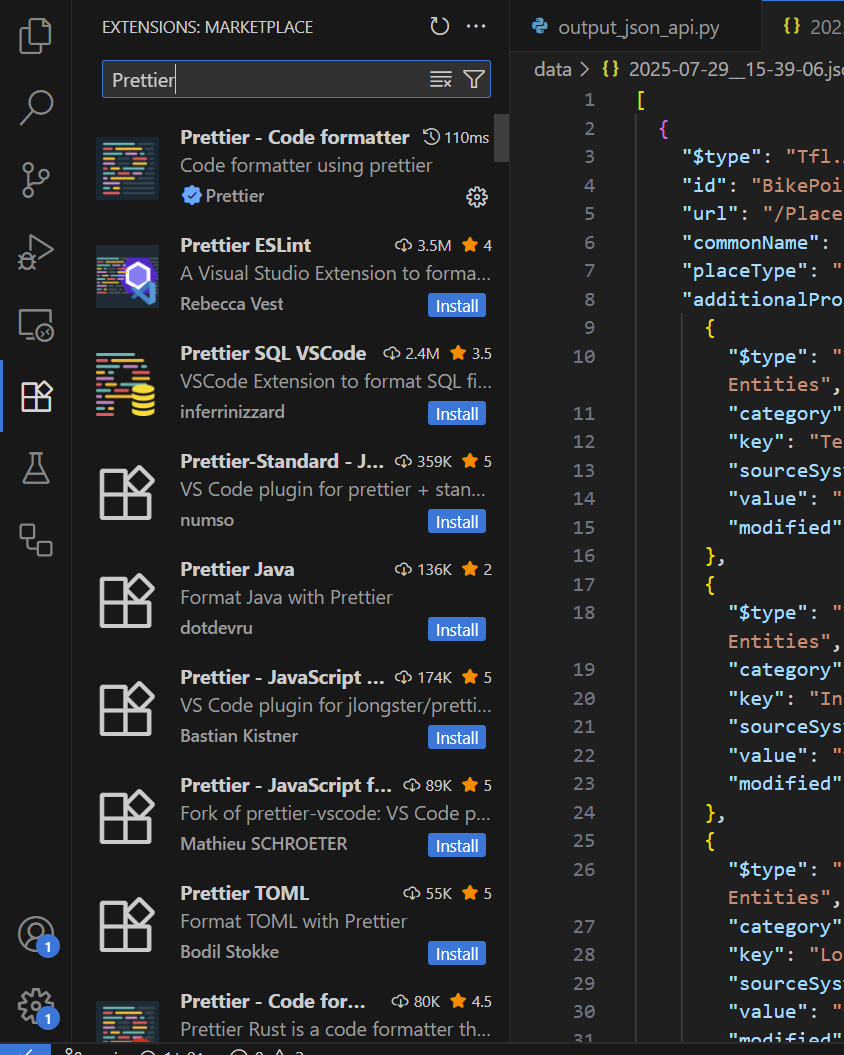This screenshot has width=844, height=1055.
Task: Click the publisher name Bodil Stokke
Action: click(x=230, y=951)
